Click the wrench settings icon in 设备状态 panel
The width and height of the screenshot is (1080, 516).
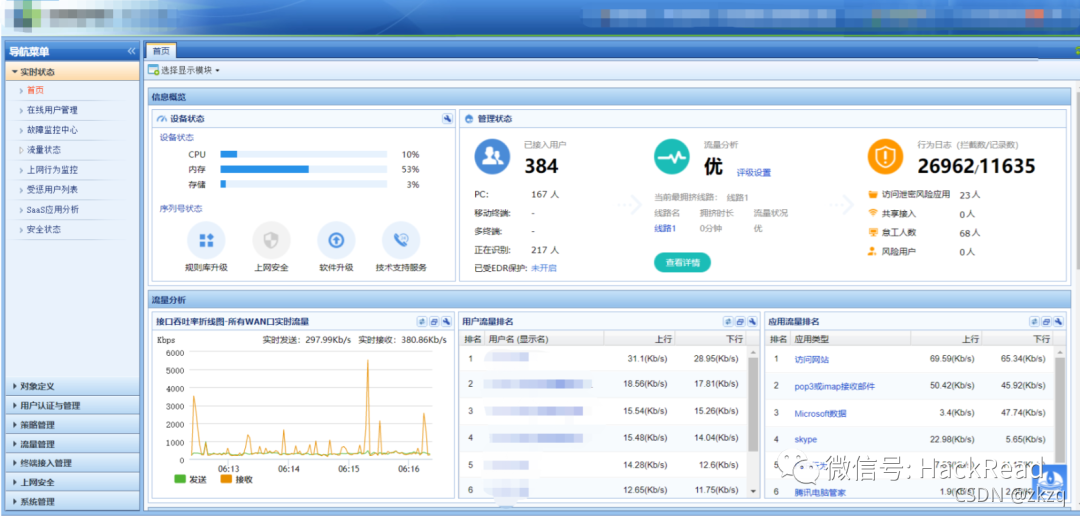(x=446, y=118)
